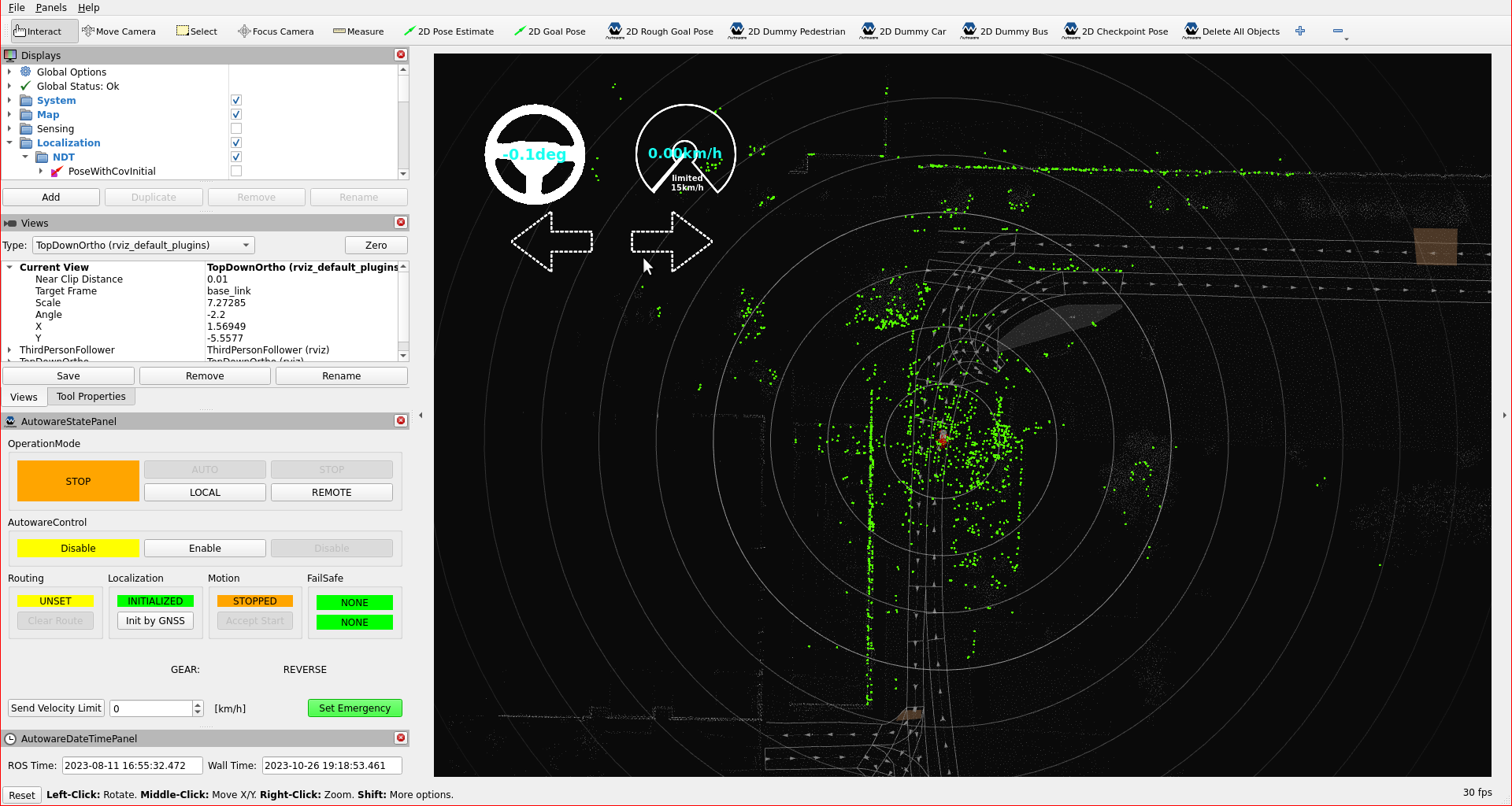Viewport: 1512px width, 806px height.
Task: Click the blue plus add-tool icon
Action: point(1300,31)
